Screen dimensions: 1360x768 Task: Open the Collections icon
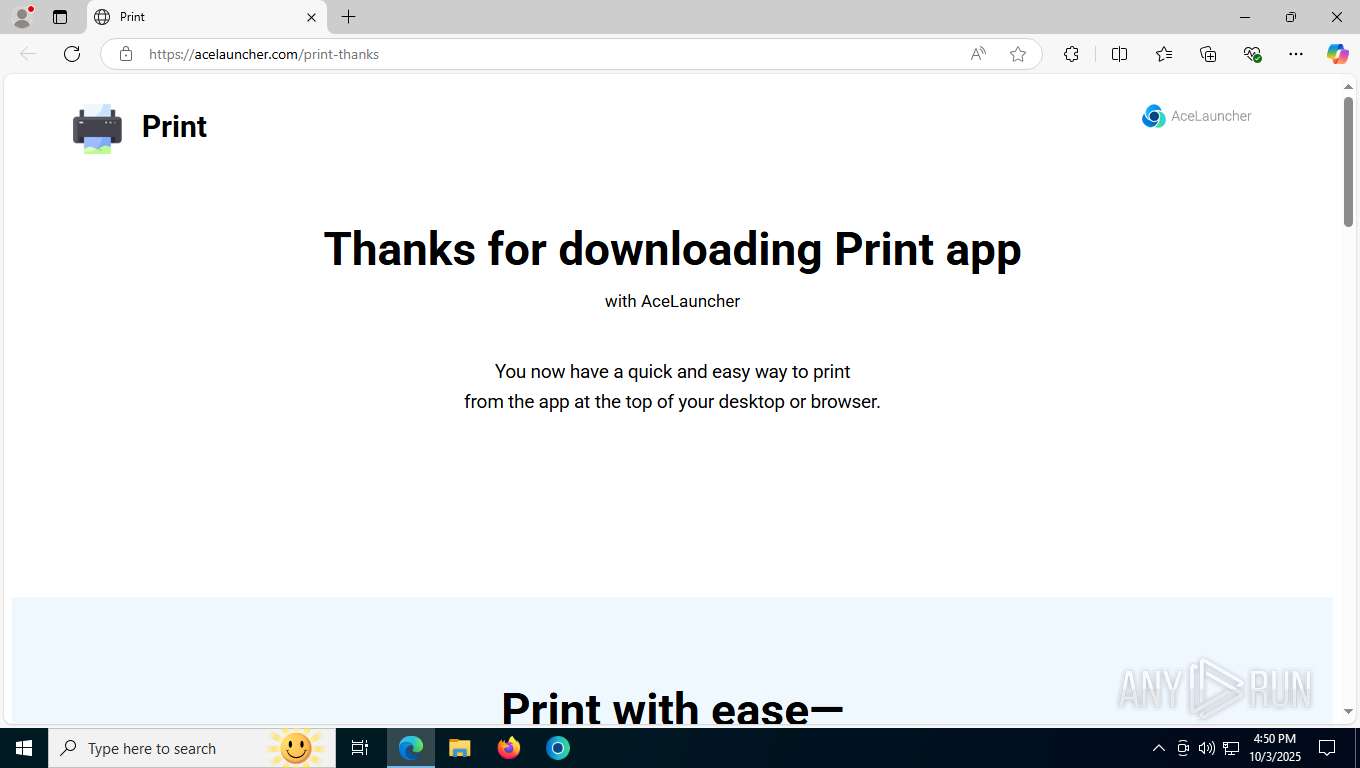(x=1208, y=54)
